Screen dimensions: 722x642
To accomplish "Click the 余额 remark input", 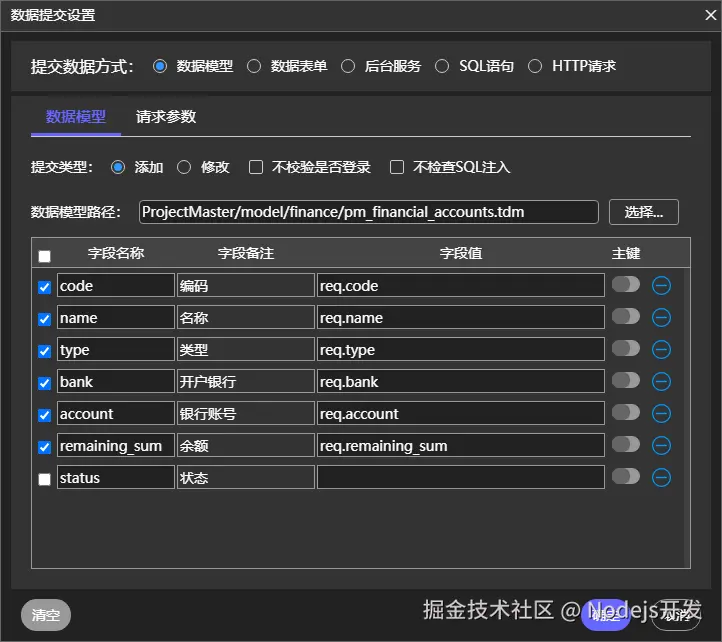I will 246,445.
